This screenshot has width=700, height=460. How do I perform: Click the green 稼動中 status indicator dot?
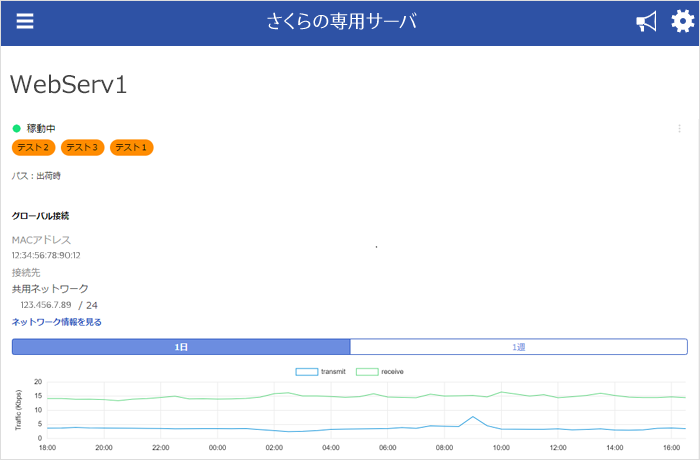coord(17,129)
